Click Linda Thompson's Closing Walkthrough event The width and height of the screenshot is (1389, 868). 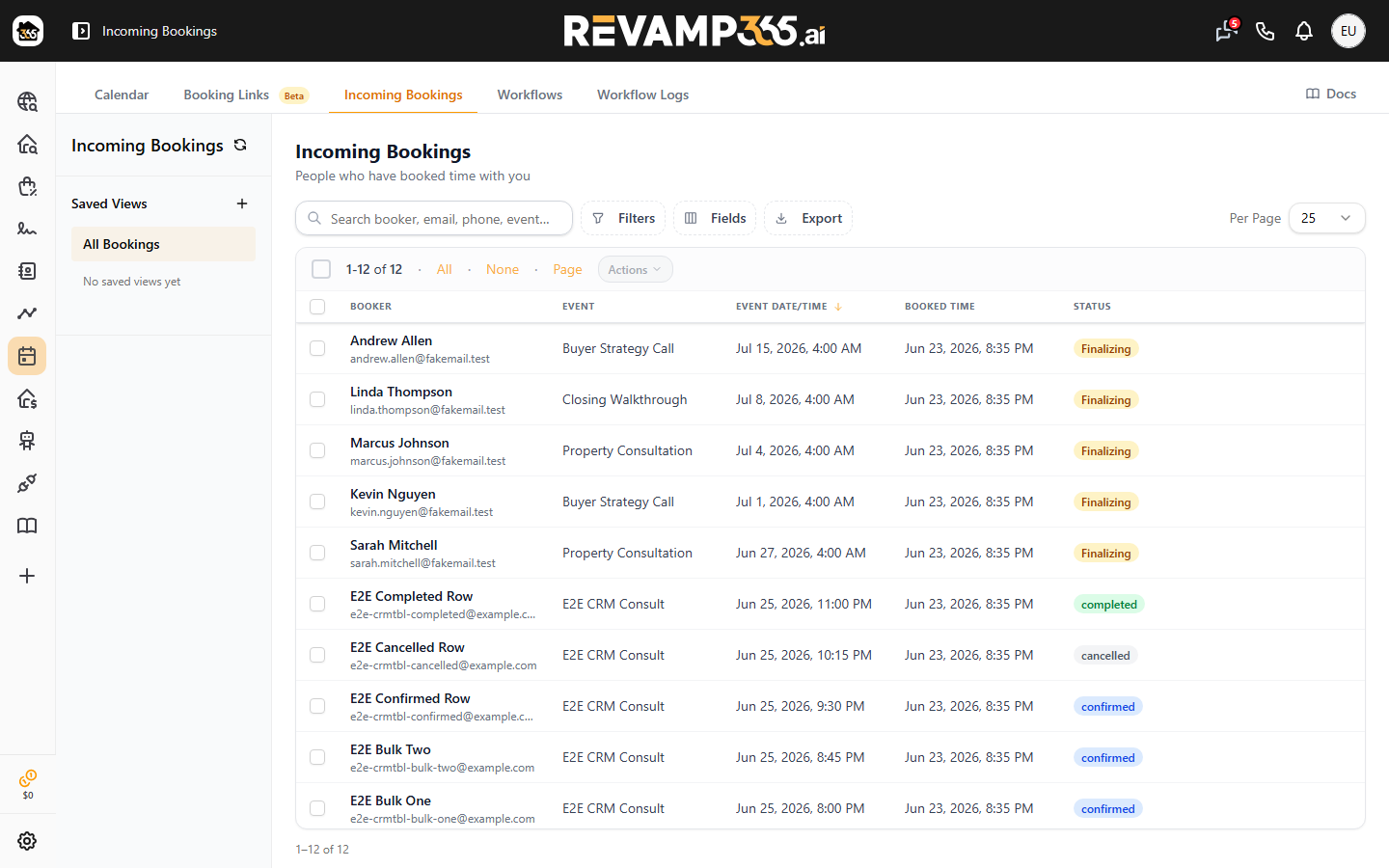tap(625, 399)
